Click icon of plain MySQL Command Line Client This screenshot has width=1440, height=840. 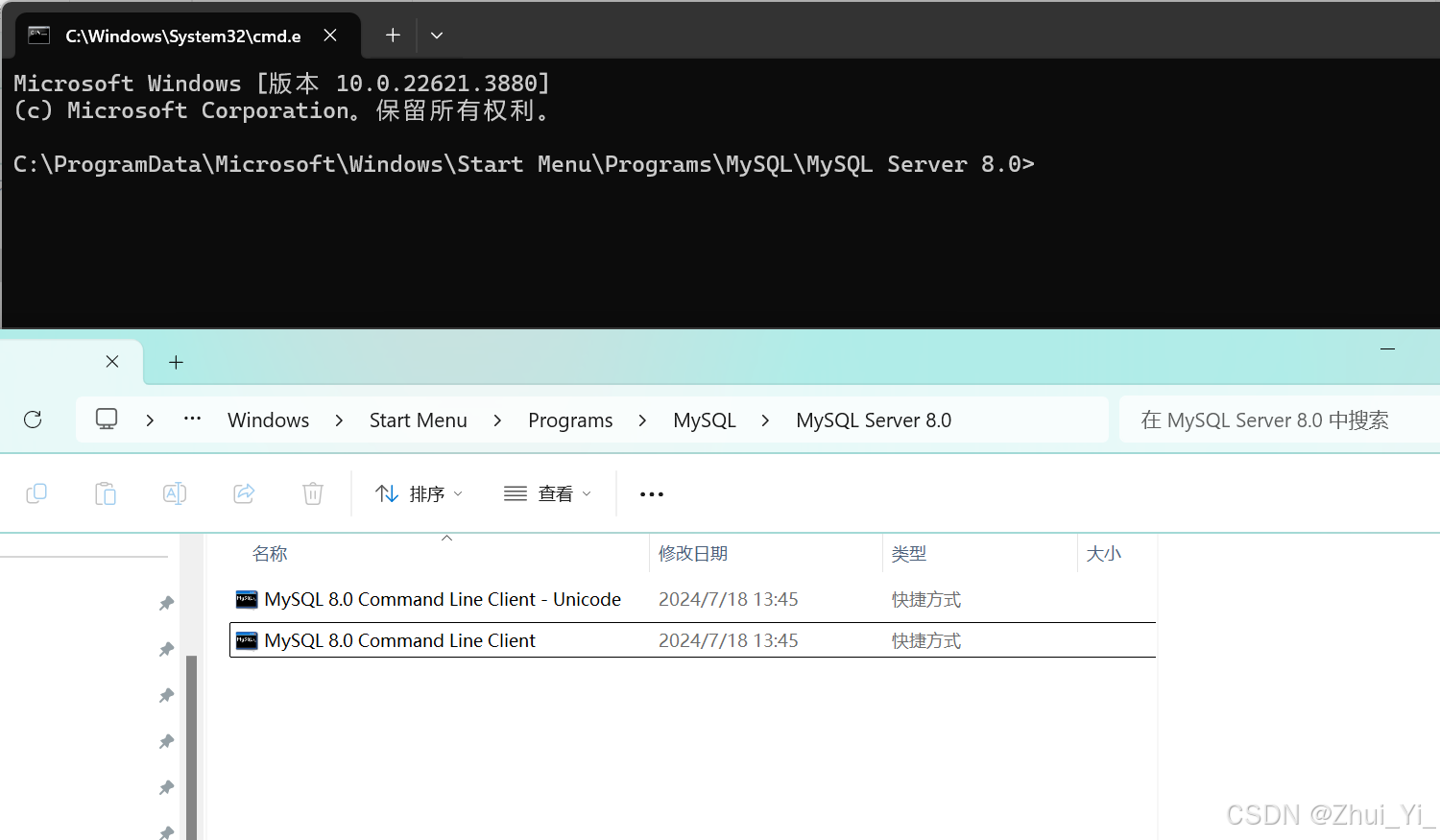pos(247,640)
